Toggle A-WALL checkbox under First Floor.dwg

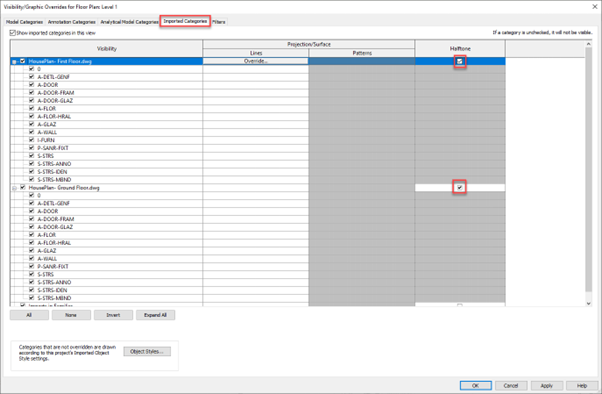click(31, 132)
